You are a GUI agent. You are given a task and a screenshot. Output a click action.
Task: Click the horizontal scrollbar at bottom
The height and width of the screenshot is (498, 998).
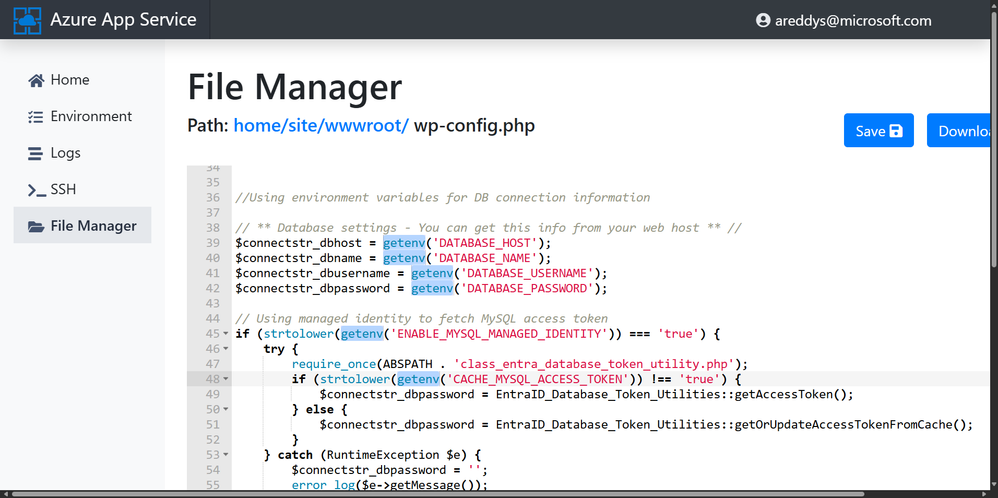438,494
